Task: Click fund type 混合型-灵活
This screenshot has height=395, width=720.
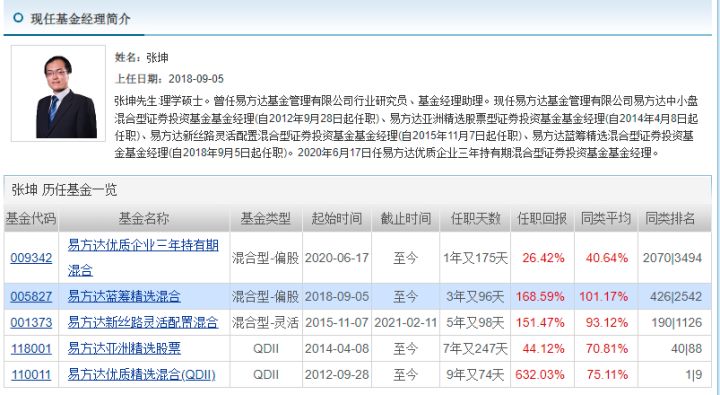Action: click(x=265, y=323)
